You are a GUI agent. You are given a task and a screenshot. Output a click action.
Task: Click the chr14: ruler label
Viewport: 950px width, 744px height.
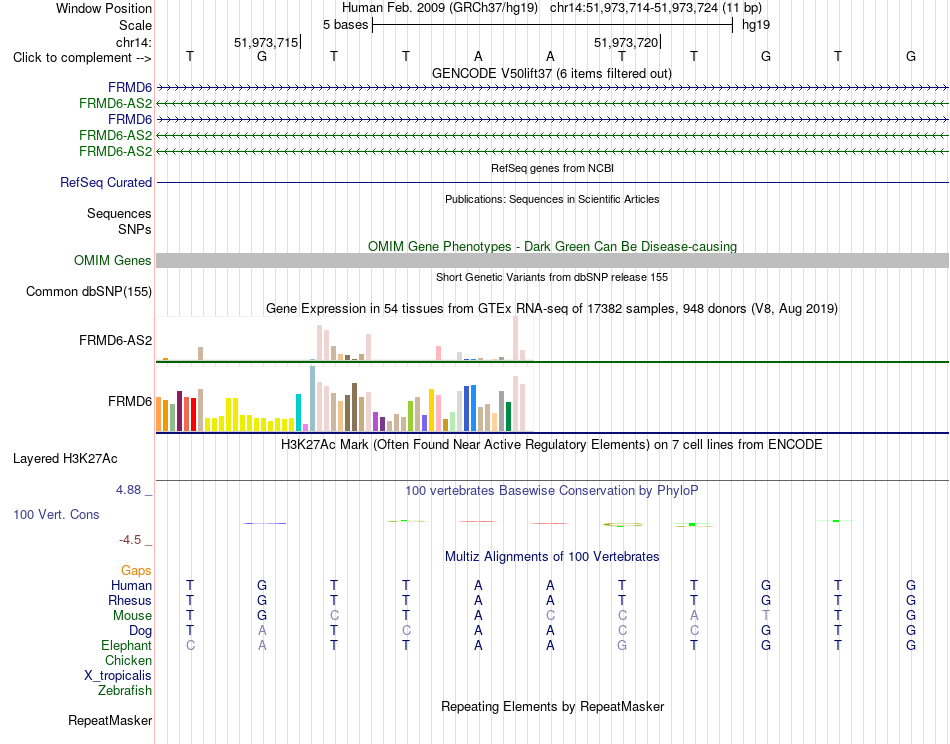point(133,42)
